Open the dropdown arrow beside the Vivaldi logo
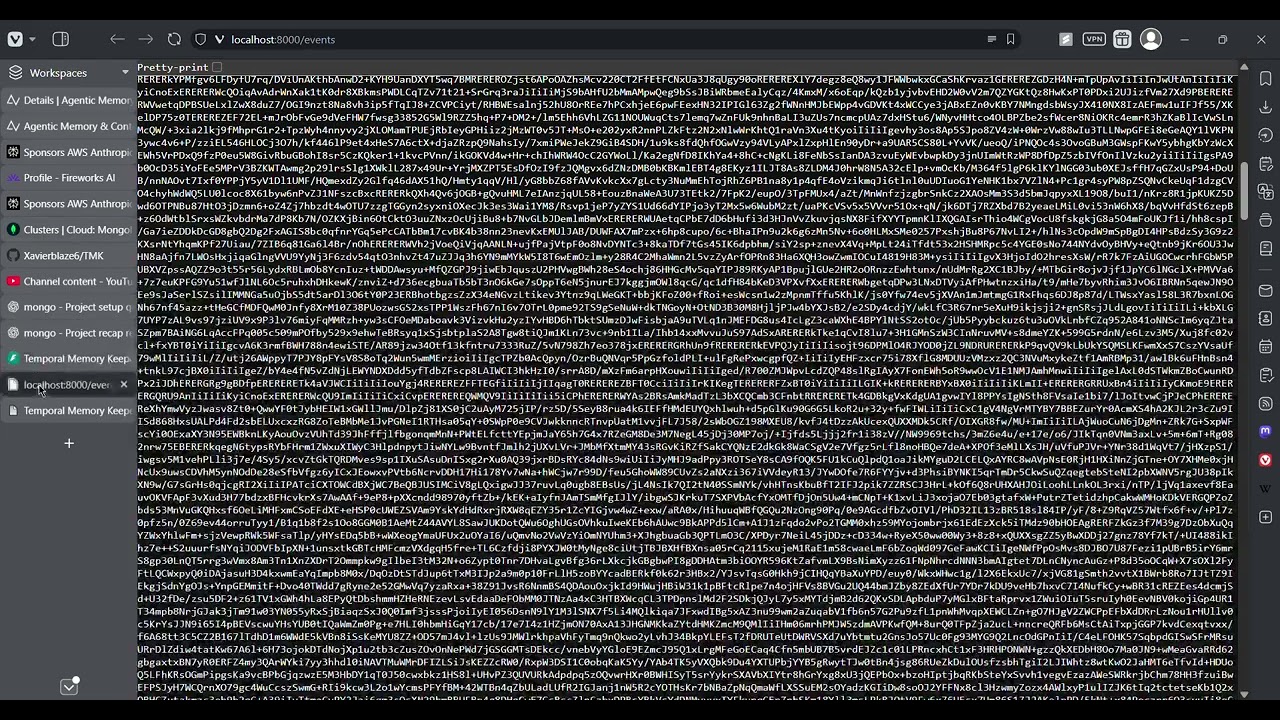The width and height of the screenshot is (1280, 720). (32, 39)
